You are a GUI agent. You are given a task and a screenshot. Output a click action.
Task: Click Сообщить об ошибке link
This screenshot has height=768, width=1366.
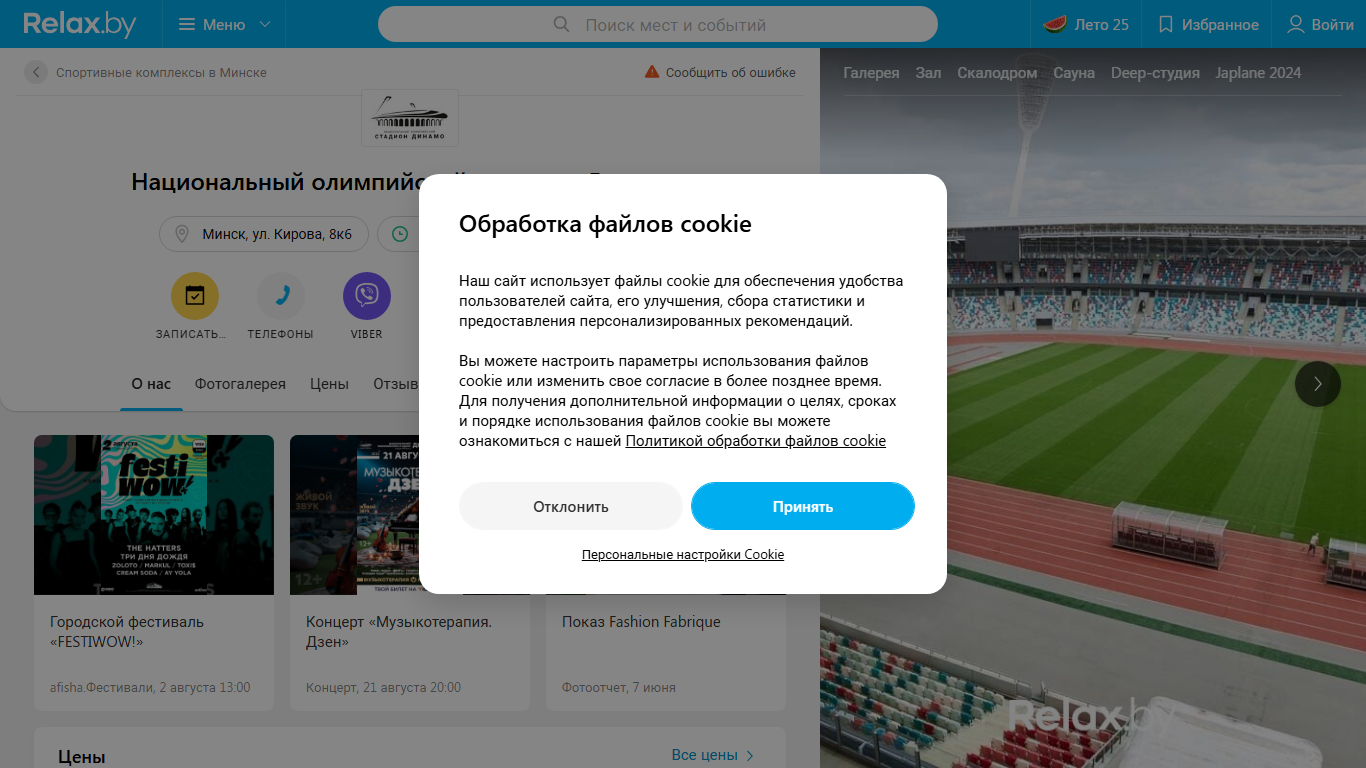point(731,72)
